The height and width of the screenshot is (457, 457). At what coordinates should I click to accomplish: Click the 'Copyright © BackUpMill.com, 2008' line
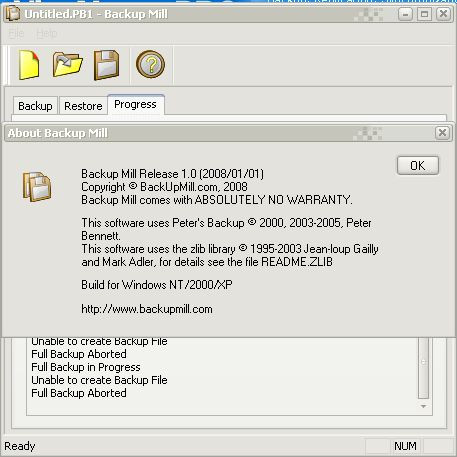point(164,187)
